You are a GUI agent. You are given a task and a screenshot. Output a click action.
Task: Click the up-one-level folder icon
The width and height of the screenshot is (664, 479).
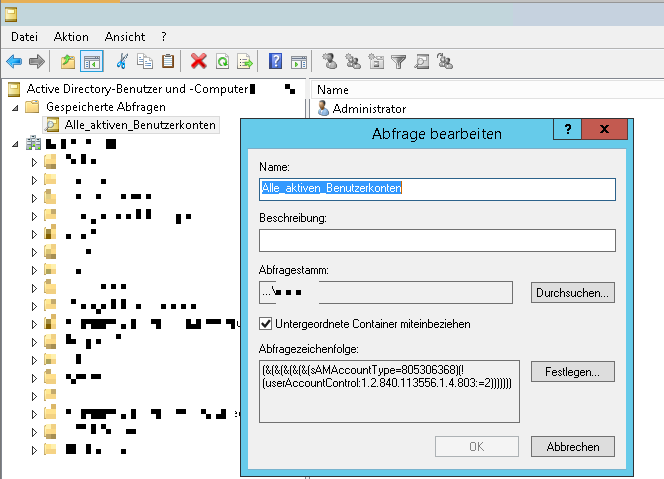click(x=68, y=62)
